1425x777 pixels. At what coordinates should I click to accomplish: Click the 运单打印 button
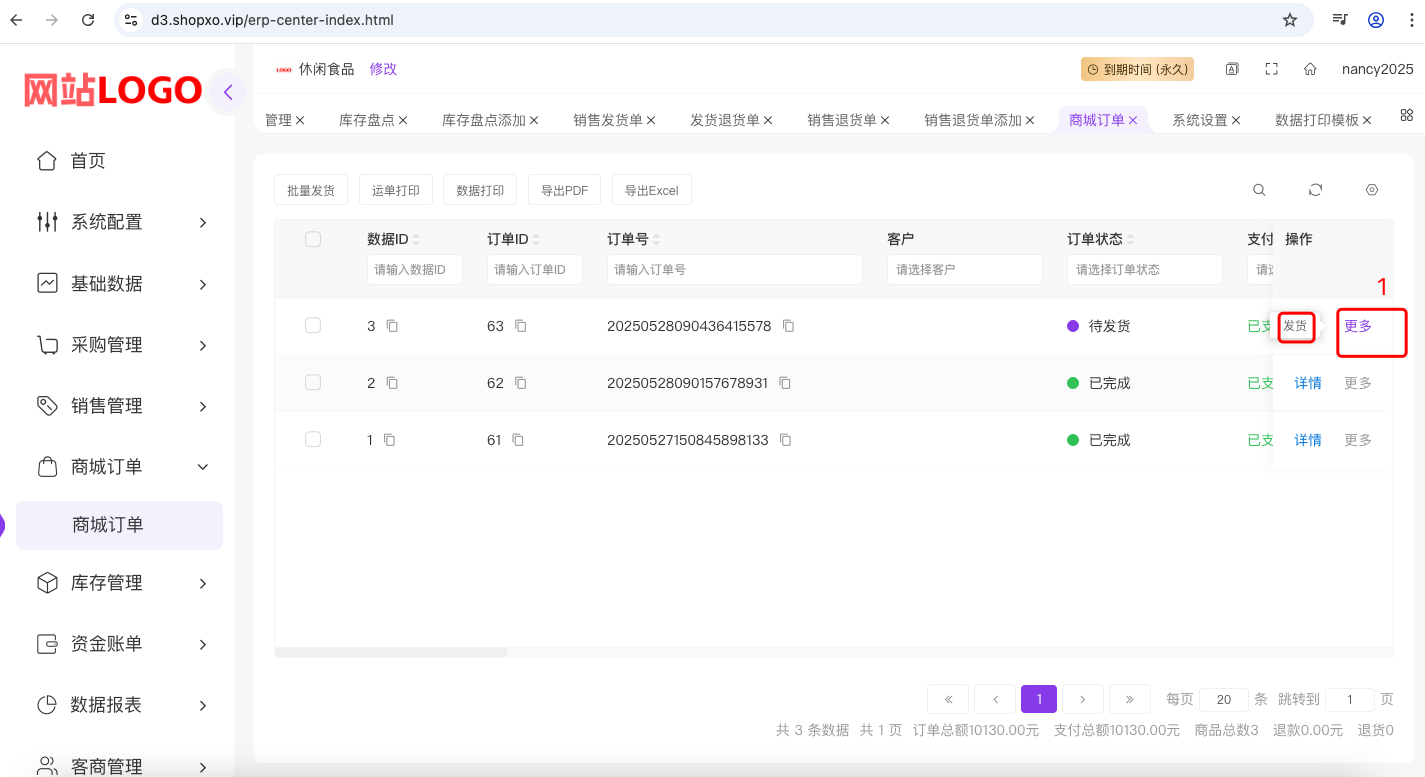(396, 190)
